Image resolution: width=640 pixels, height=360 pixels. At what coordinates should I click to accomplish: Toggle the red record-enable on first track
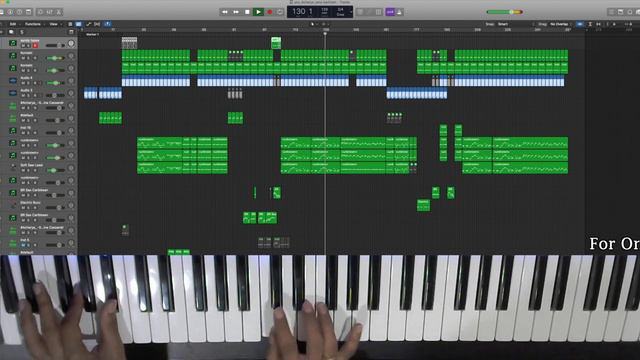tap(35, 46)
